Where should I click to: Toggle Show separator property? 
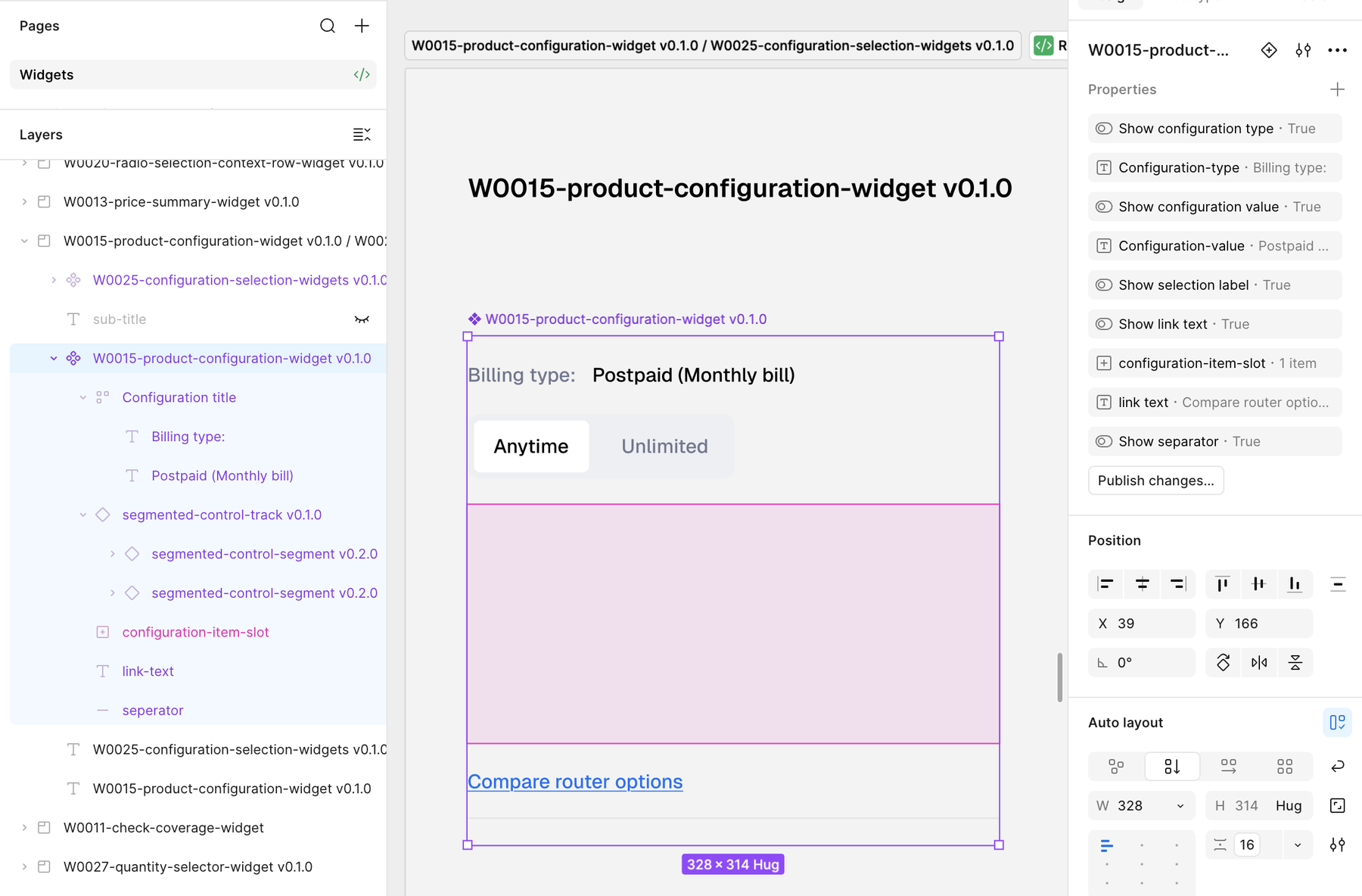click(x=1104, y=441)
